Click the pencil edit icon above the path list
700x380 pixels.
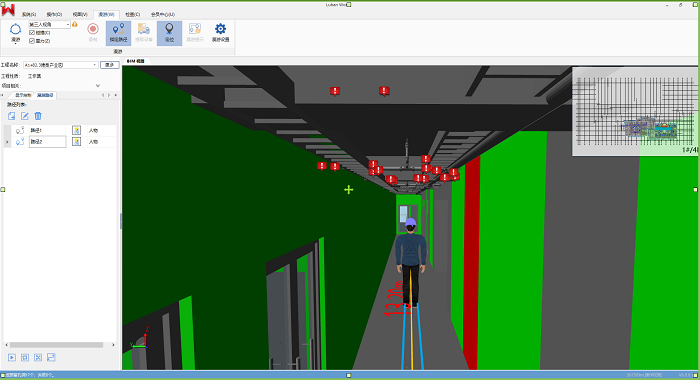point(25,116)
